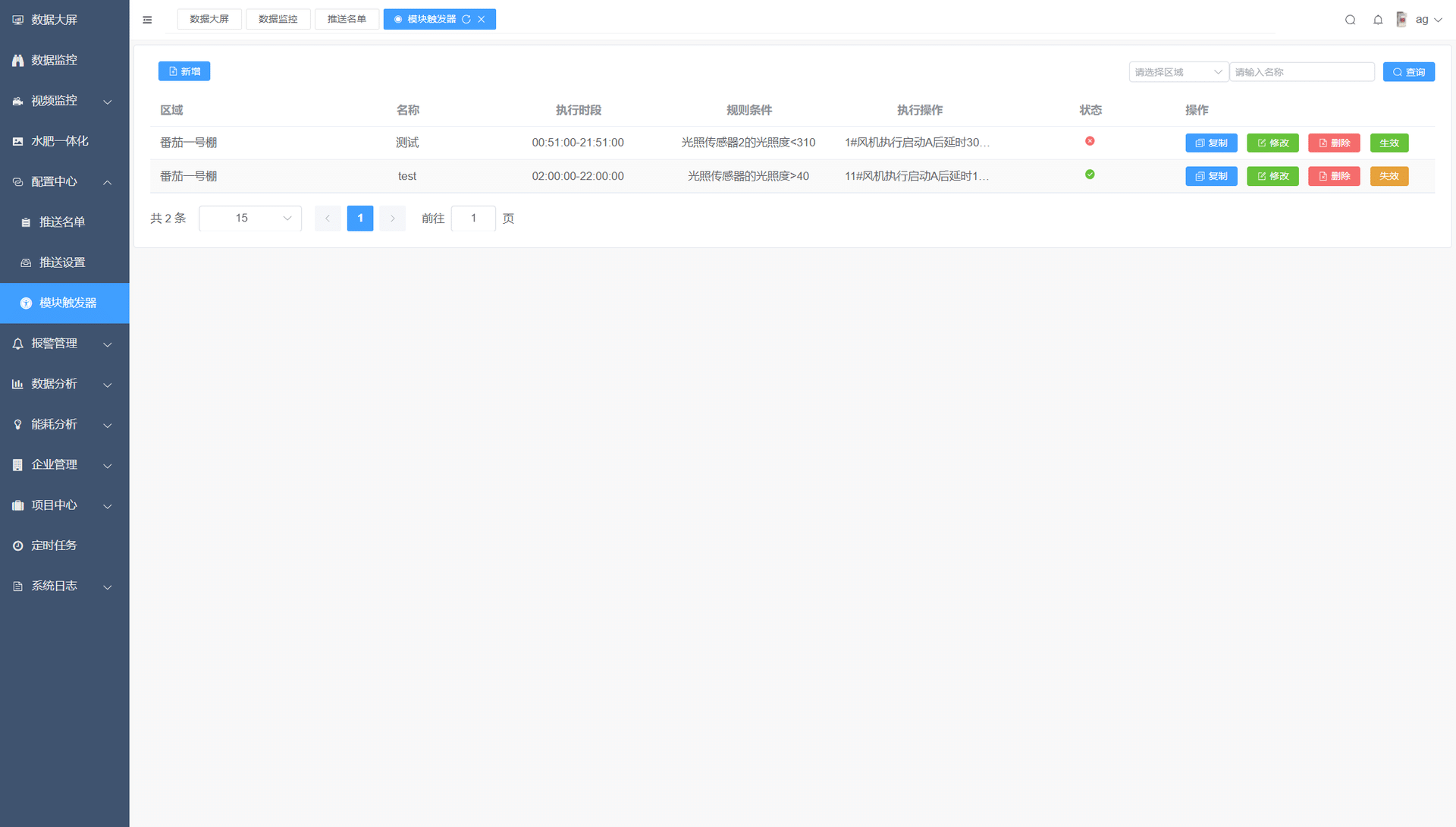Screen dimensions: 1456x827
Task: Click the green status icon in test row
Action: click(1090, 175)
